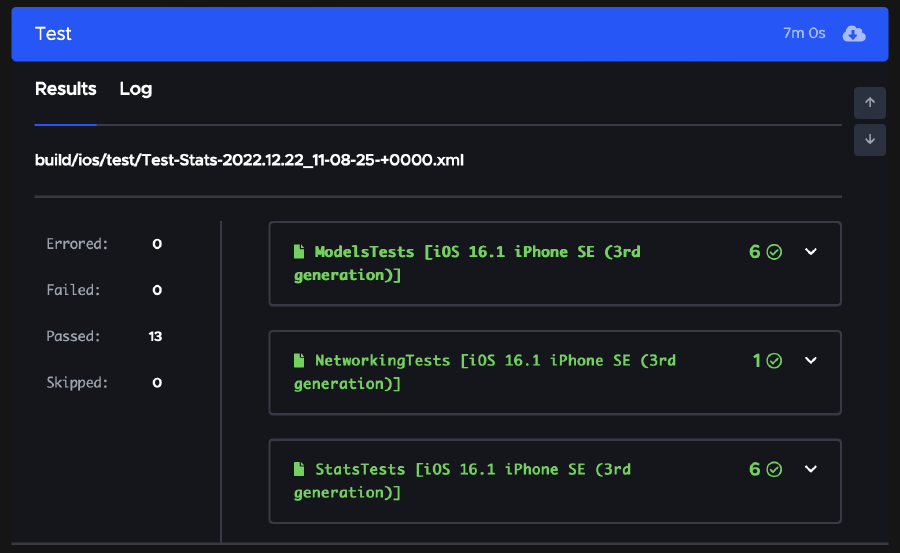The image size is (900, 553).
Task: Expand the NetworkingTests suite chevron
Action: [x=811, y=361]
